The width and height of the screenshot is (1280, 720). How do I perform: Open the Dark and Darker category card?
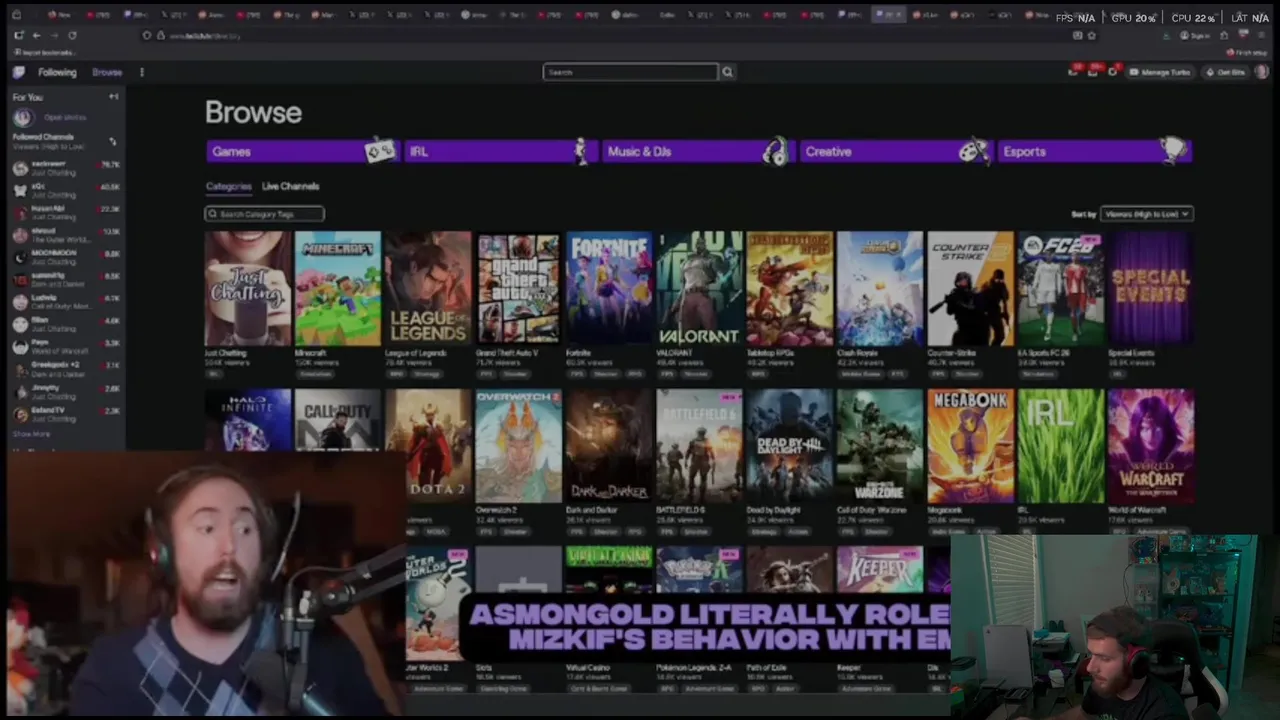coord(609,446)
